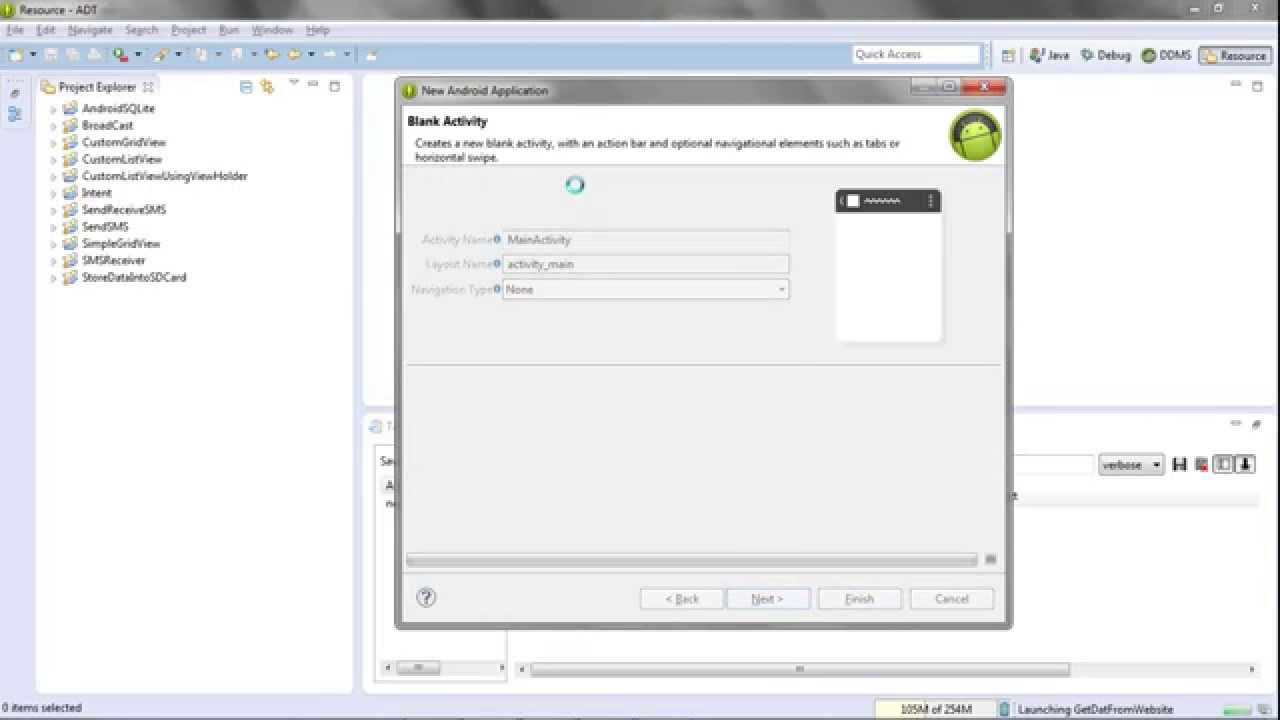This screenshot has width=1280, height=720.
Task: Click the Cancel button in the dialog
Action: (951, 599)
